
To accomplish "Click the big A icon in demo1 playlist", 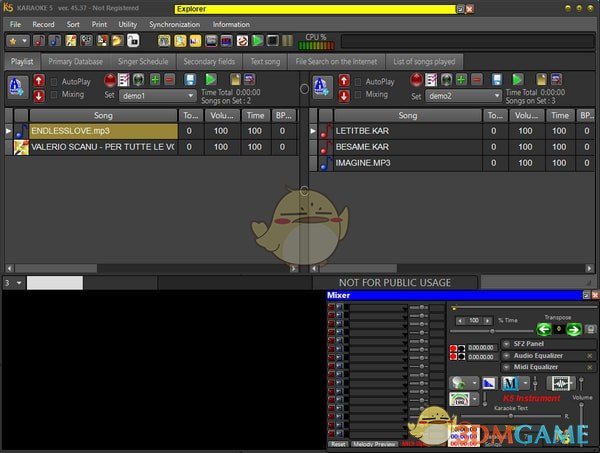I will [x=17, y=88].
